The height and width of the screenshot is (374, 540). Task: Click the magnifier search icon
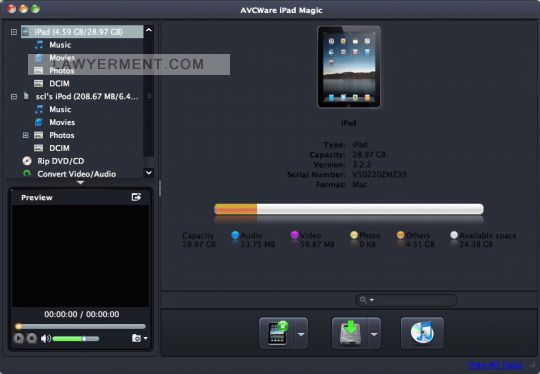[363, 300]
